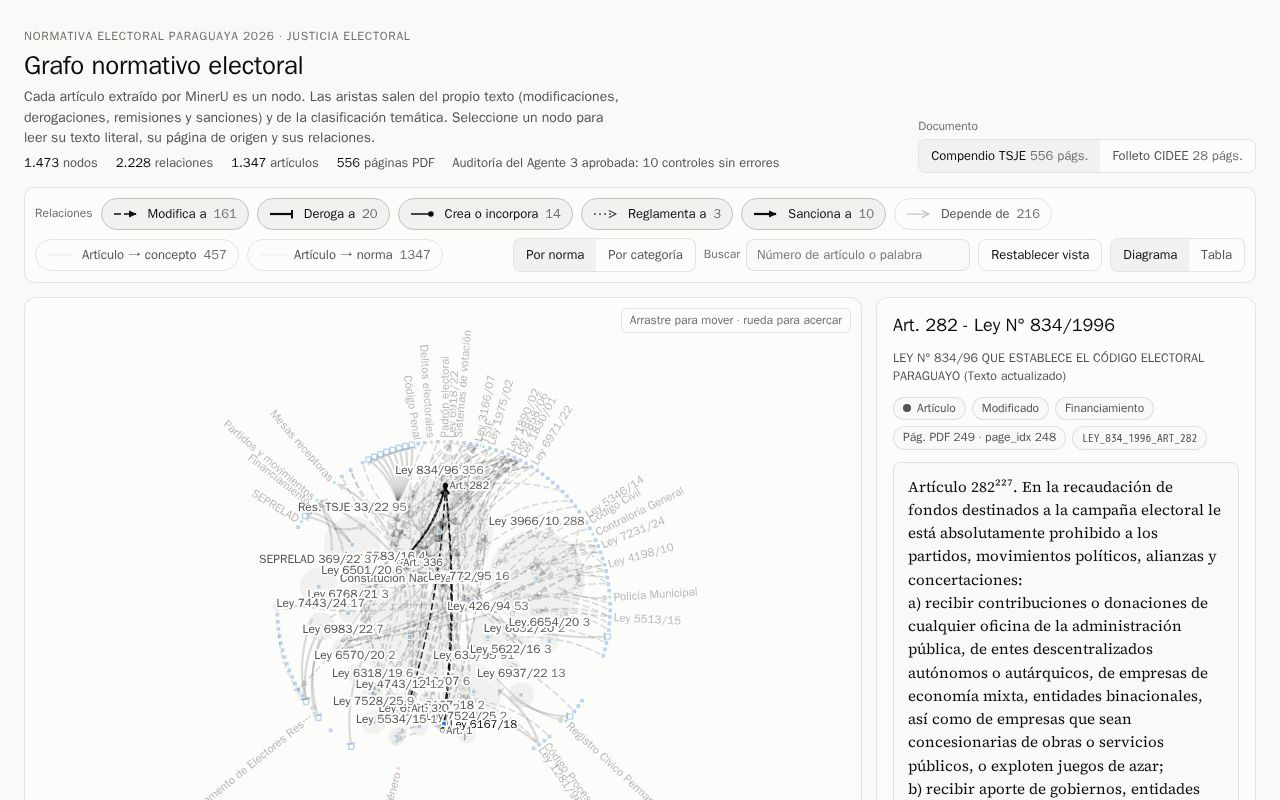Click the "Art. 282 - Ley N° 834/1996" heading
This screenshot has height=800, width=1280.
point(1004,325)
